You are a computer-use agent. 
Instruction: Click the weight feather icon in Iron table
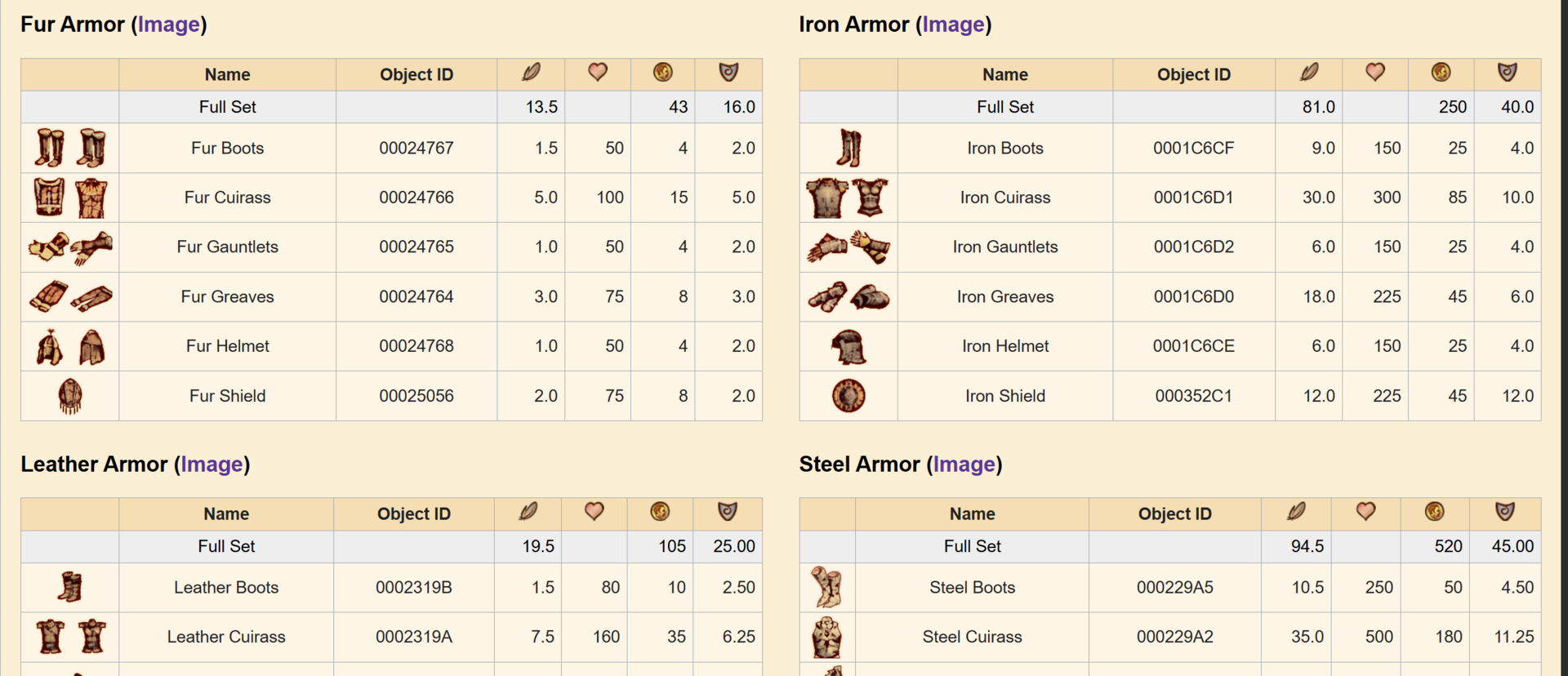pos(1309,73)
